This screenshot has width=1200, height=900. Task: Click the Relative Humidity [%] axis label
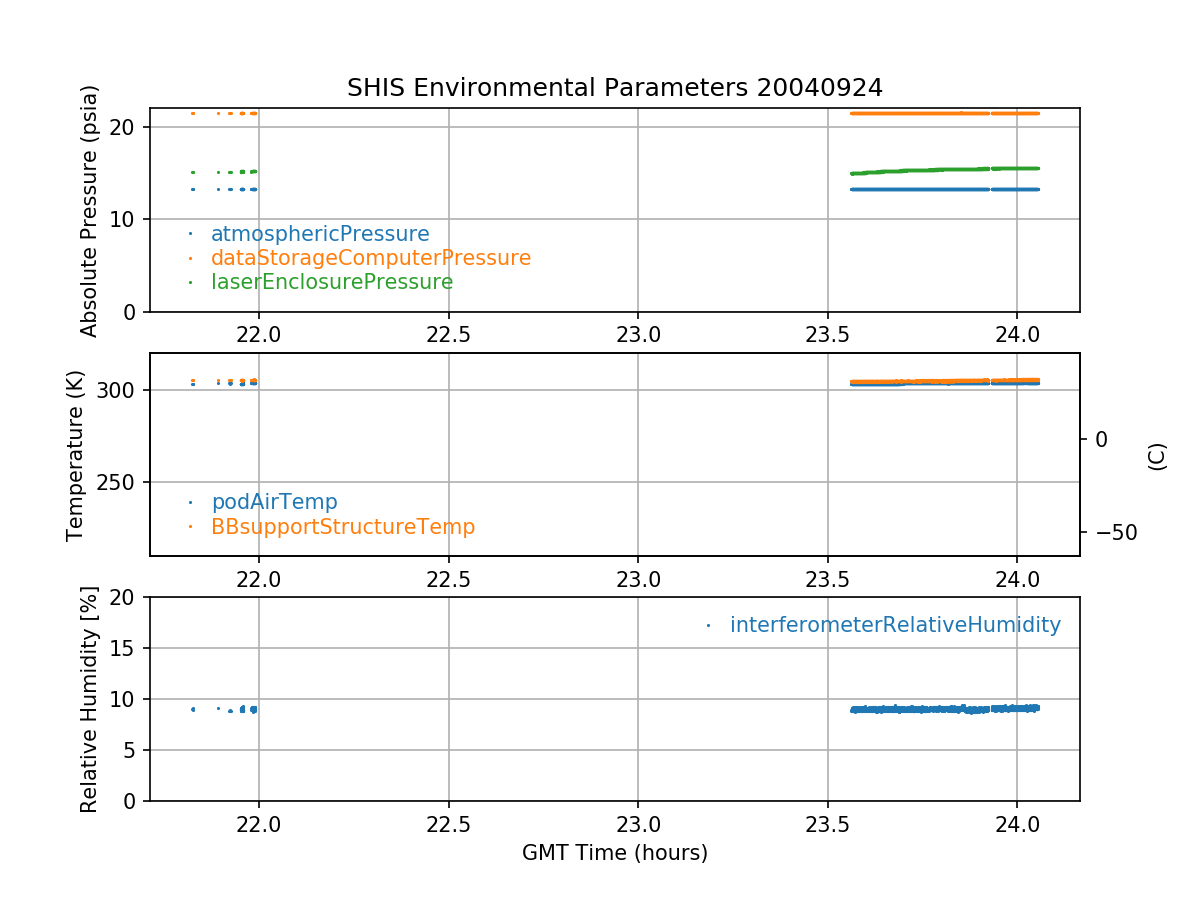[x=90, y=699]
